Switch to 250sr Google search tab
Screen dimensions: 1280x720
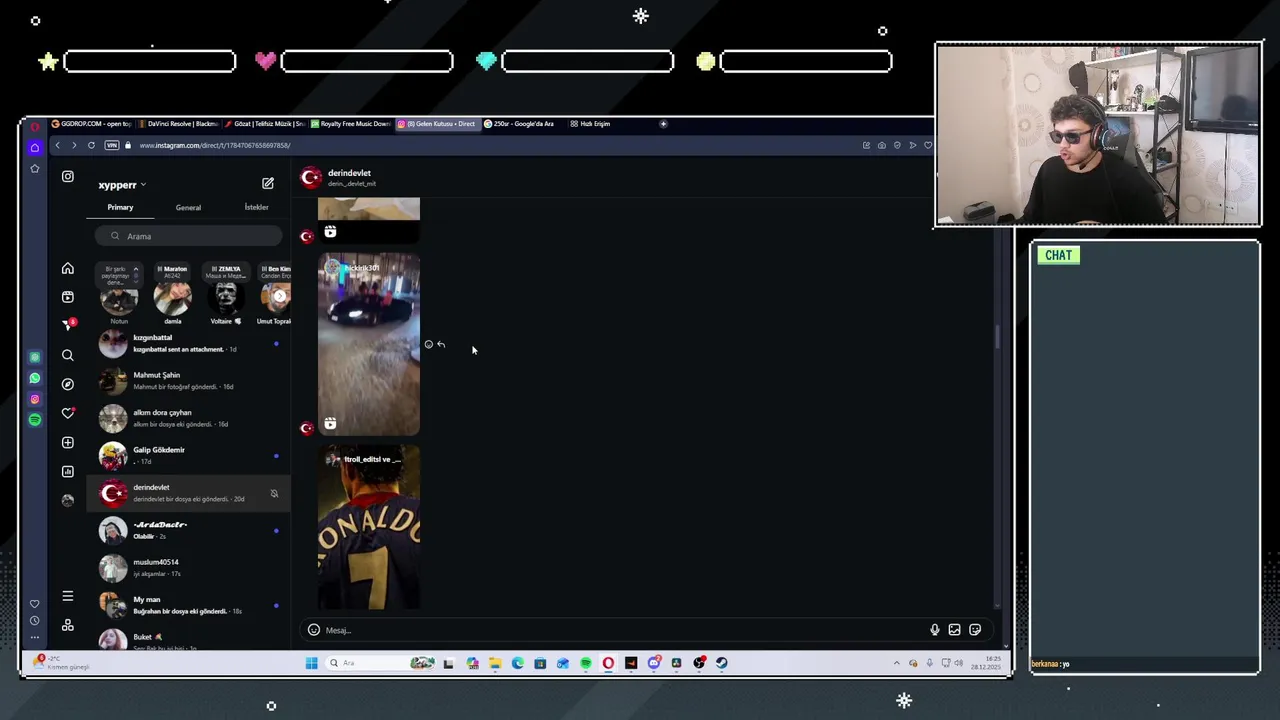523,124
